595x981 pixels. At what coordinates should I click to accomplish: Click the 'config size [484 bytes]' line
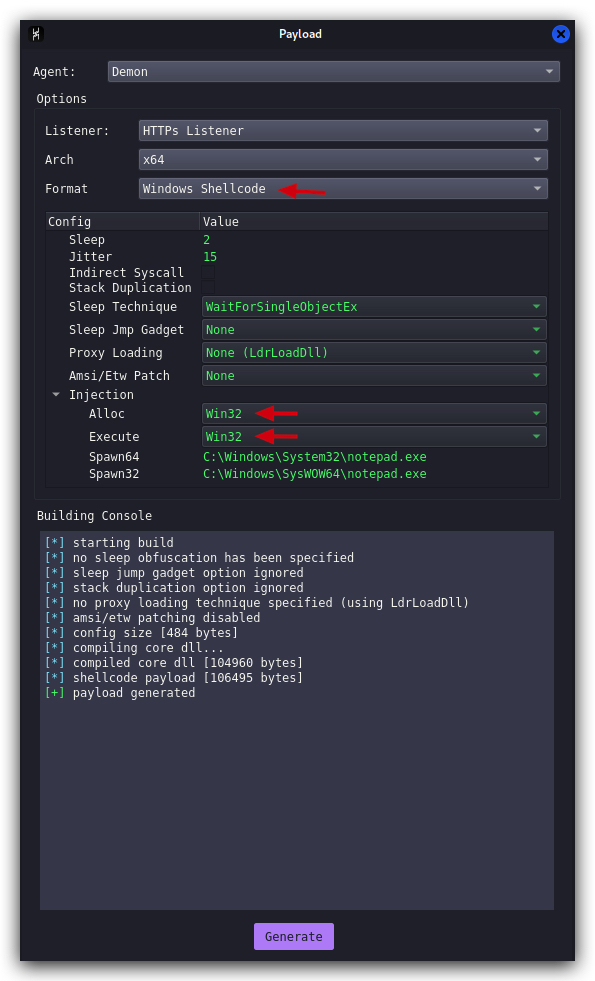[142, 633]
